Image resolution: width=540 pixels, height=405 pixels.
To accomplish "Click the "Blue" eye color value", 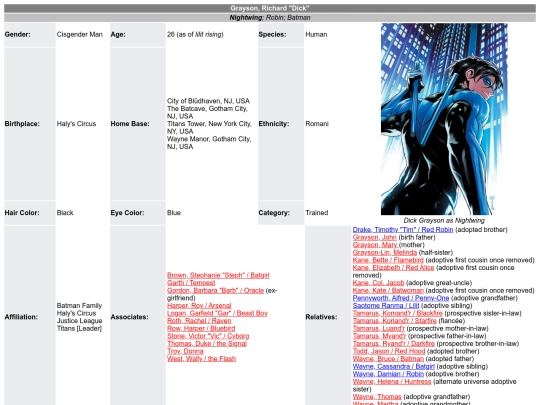I will tap(174, 212).
